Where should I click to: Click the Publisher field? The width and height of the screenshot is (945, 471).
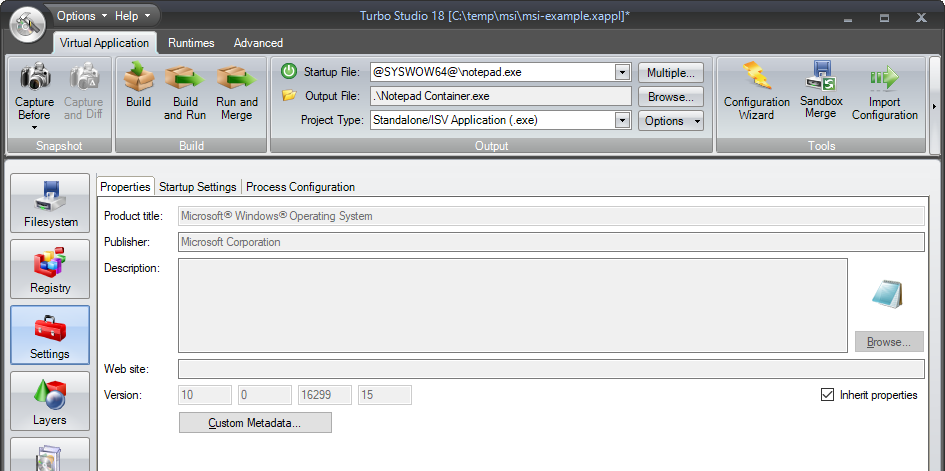pyautogui.click(x=551, y=242)
